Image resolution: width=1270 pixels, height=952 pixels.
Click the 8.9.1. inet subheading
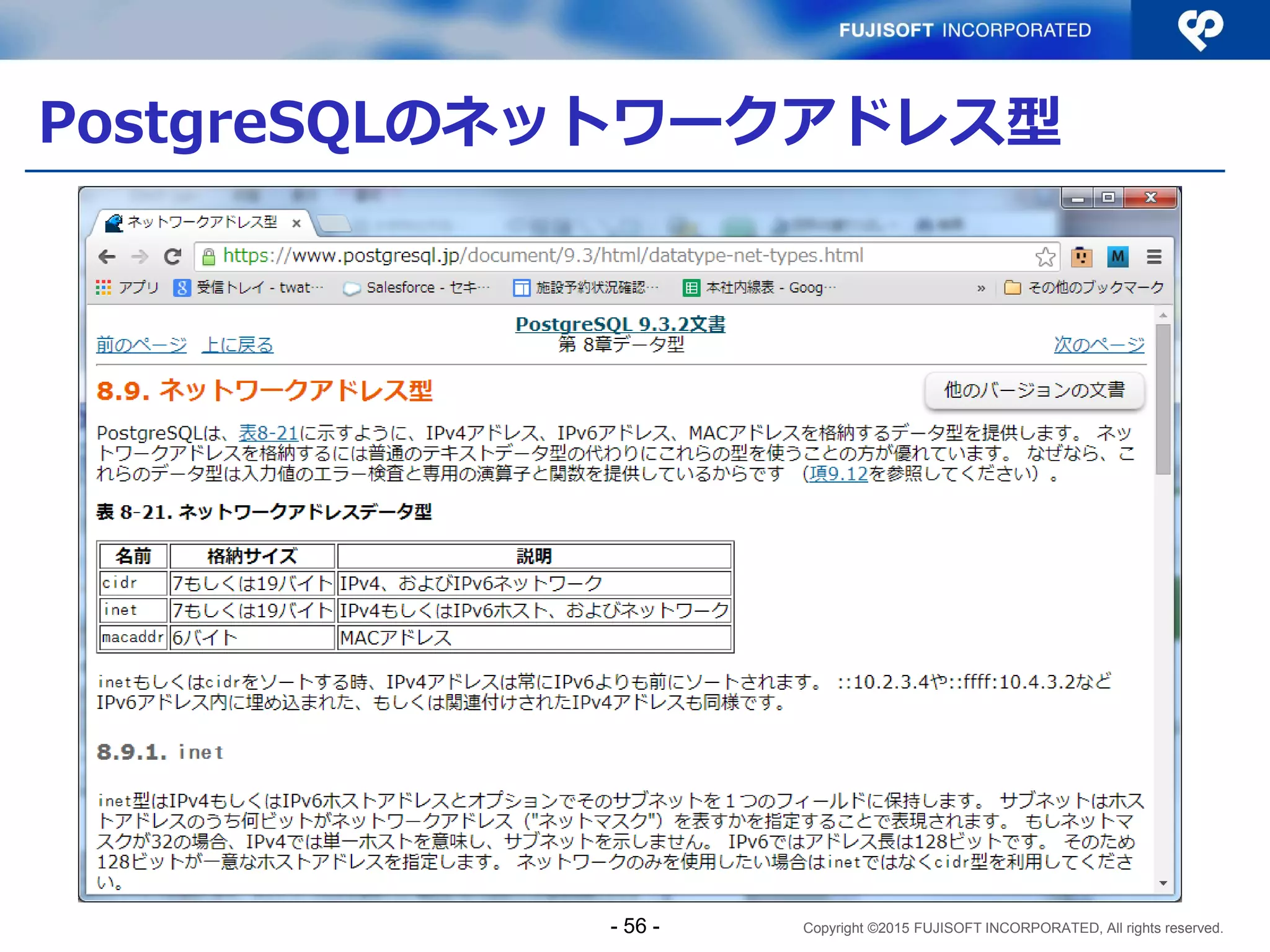[160, 752]
